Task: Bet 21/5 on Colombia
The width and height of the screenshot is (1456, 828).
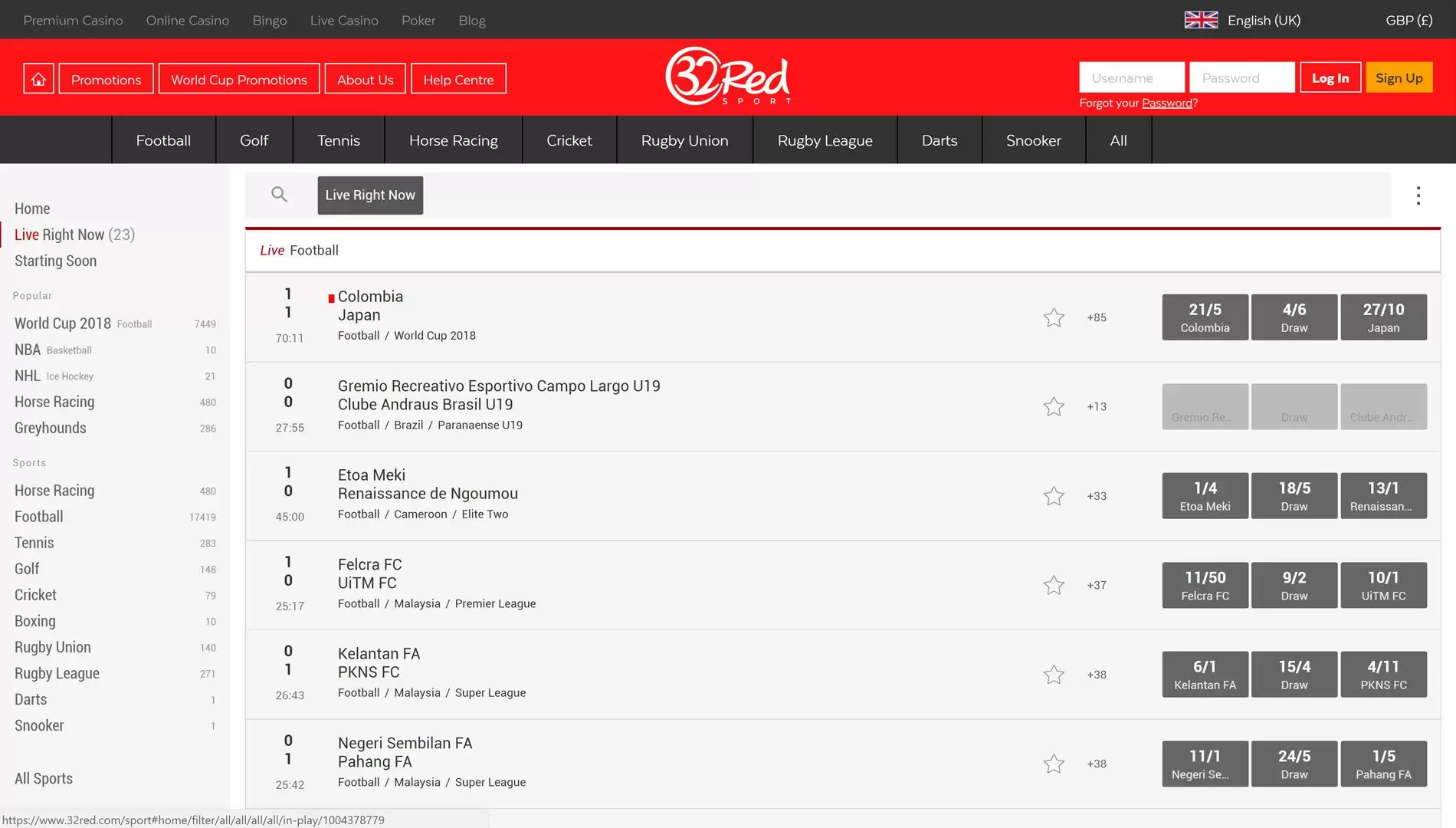Action: 1205,317
